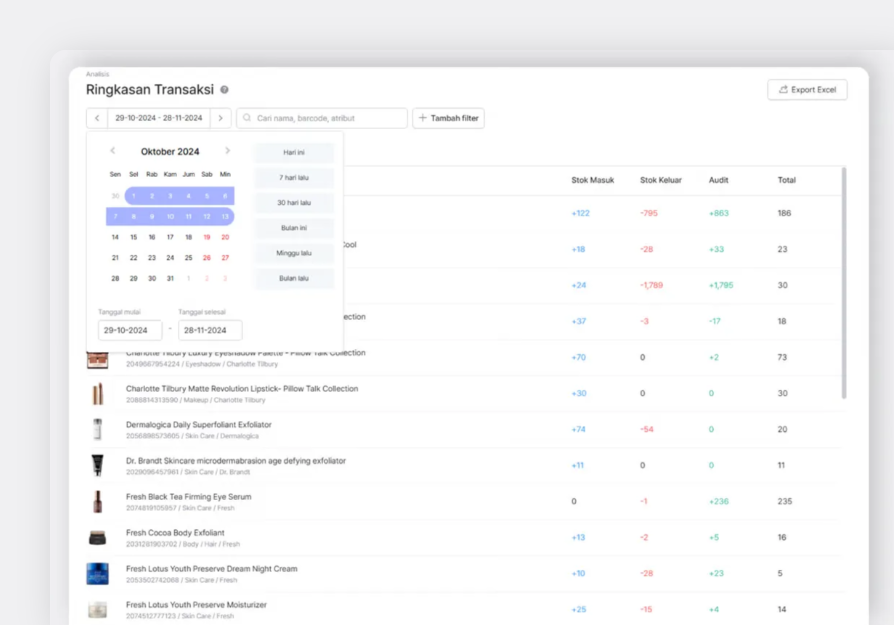This screenshot has width=894, height=625.
Task: Click the search field Cari nama, barcode, atribut
Action: 322,118
